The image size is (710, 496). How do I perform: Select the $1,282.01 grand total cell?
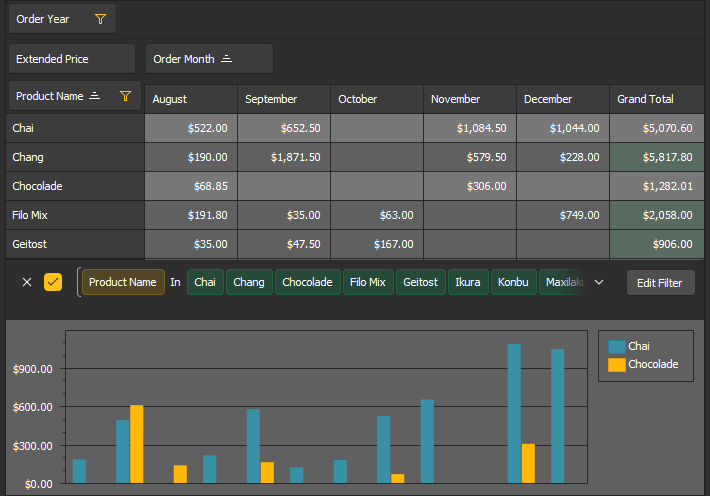coord(657,186)
